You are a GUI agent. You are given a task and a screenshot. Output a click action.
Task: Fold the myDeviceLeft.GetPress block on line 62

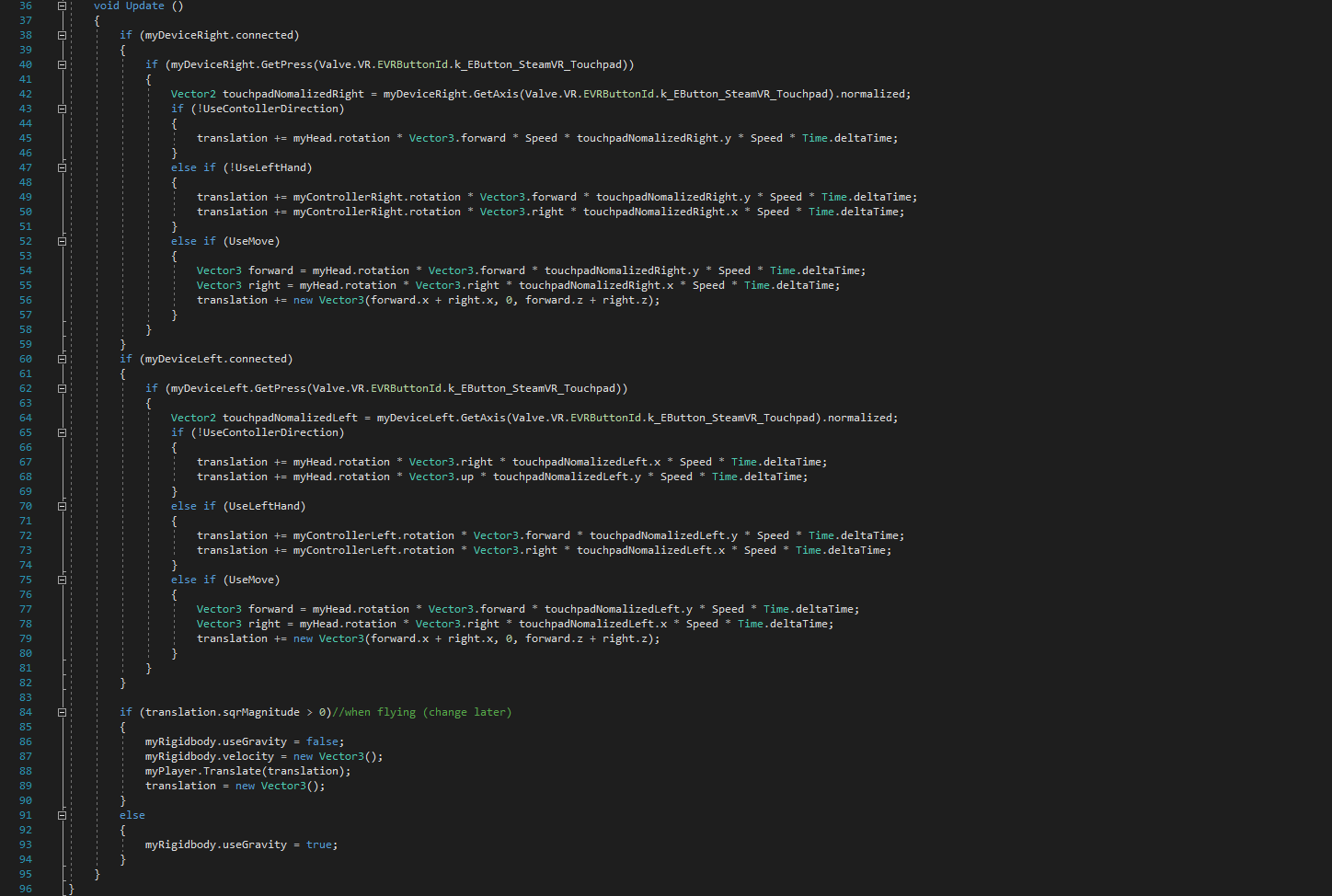62,388
